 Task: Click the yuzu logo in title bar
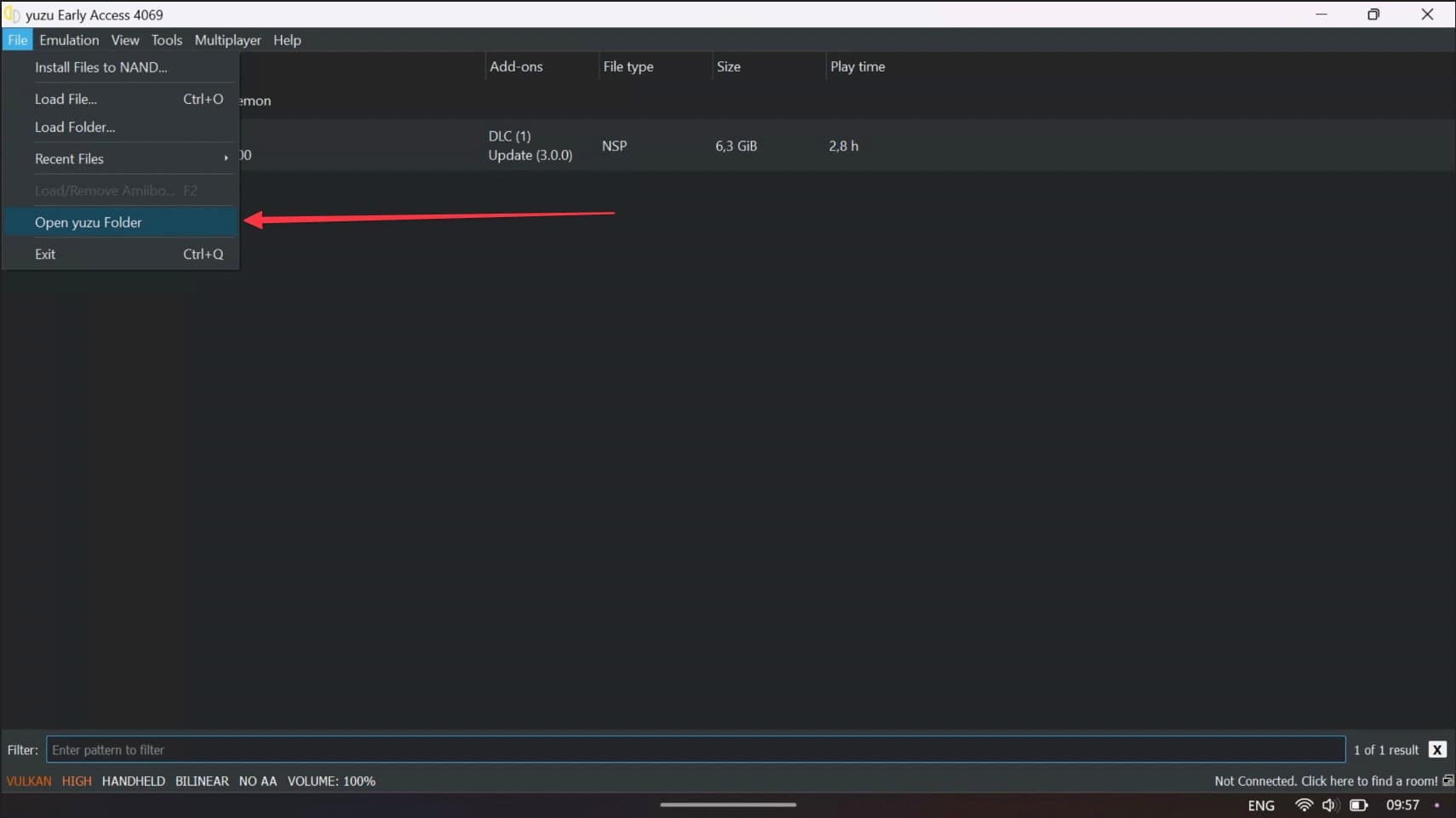pos(12,14)
